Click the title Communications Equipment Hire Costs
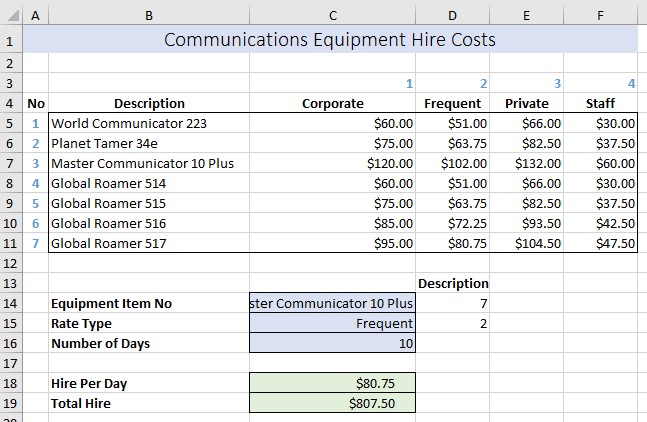The height and width of the screenshot is (422, 647). pyautogui.click(x=330, y=40)
